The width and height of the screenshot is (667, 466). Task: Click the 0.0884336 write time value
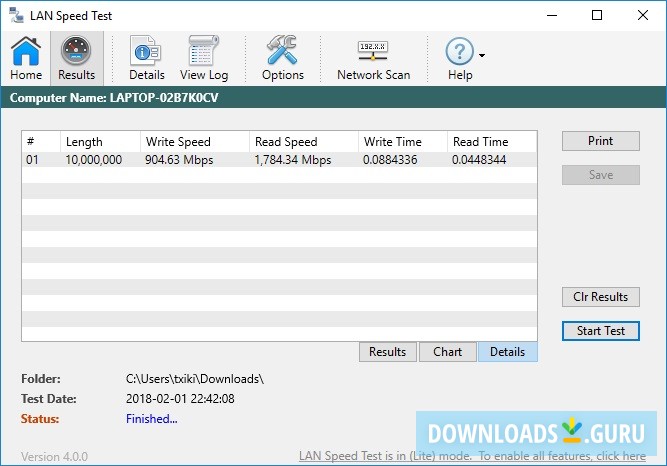pyautogui.click(x=390, y=160)
